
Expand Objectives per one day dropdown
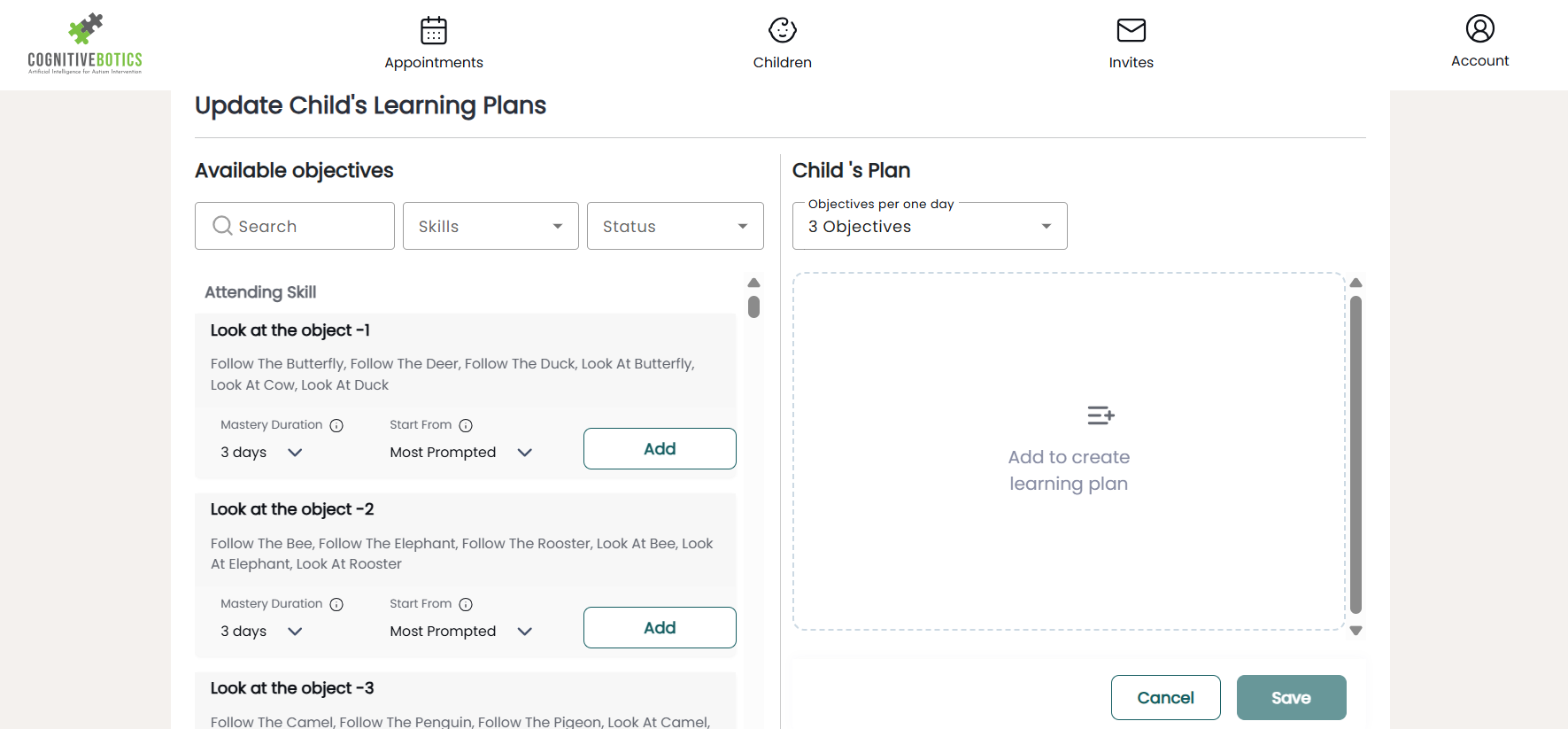pos(930,227)
